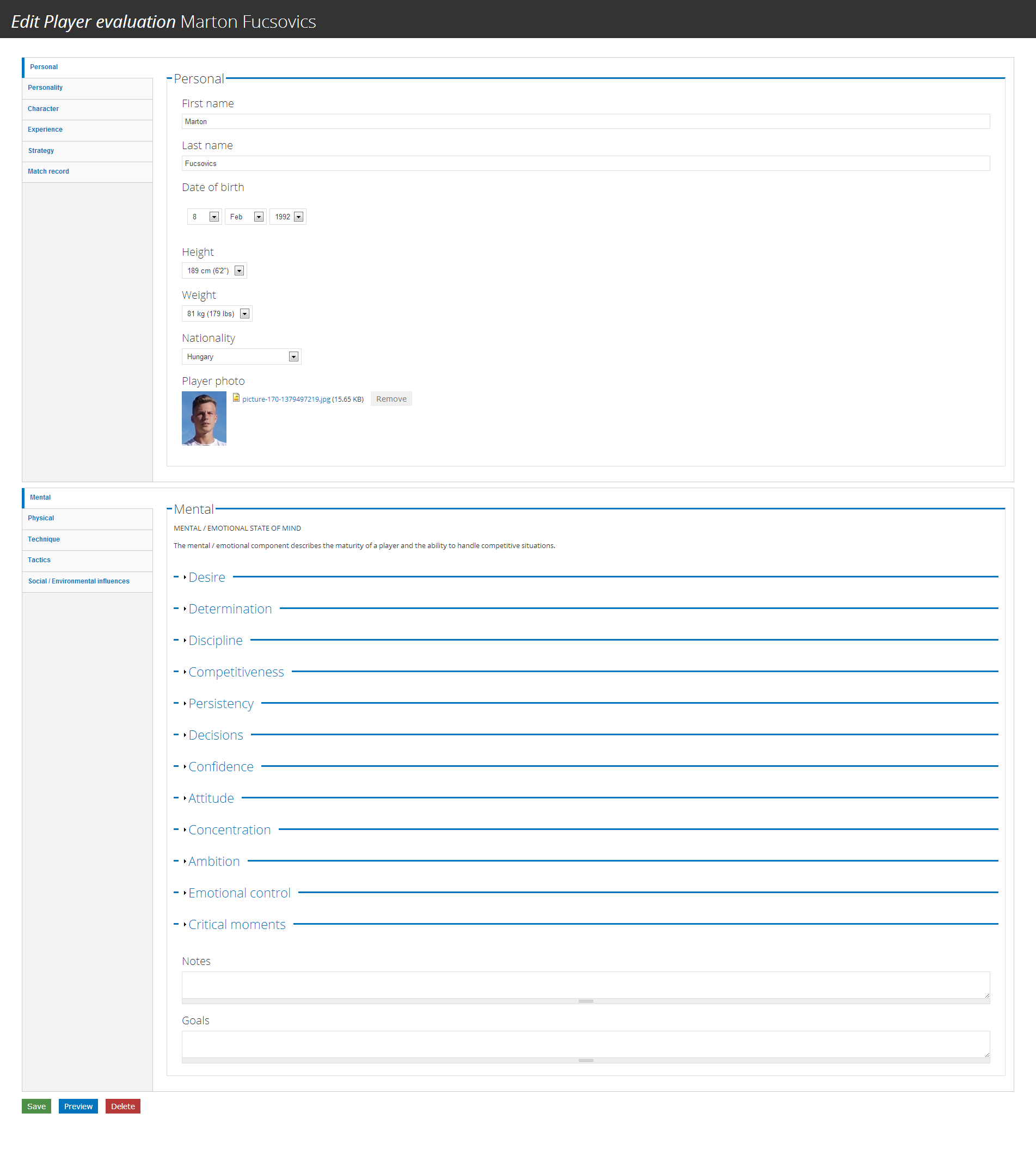Open the birth year dropdown showing 1992

(288, 217)
